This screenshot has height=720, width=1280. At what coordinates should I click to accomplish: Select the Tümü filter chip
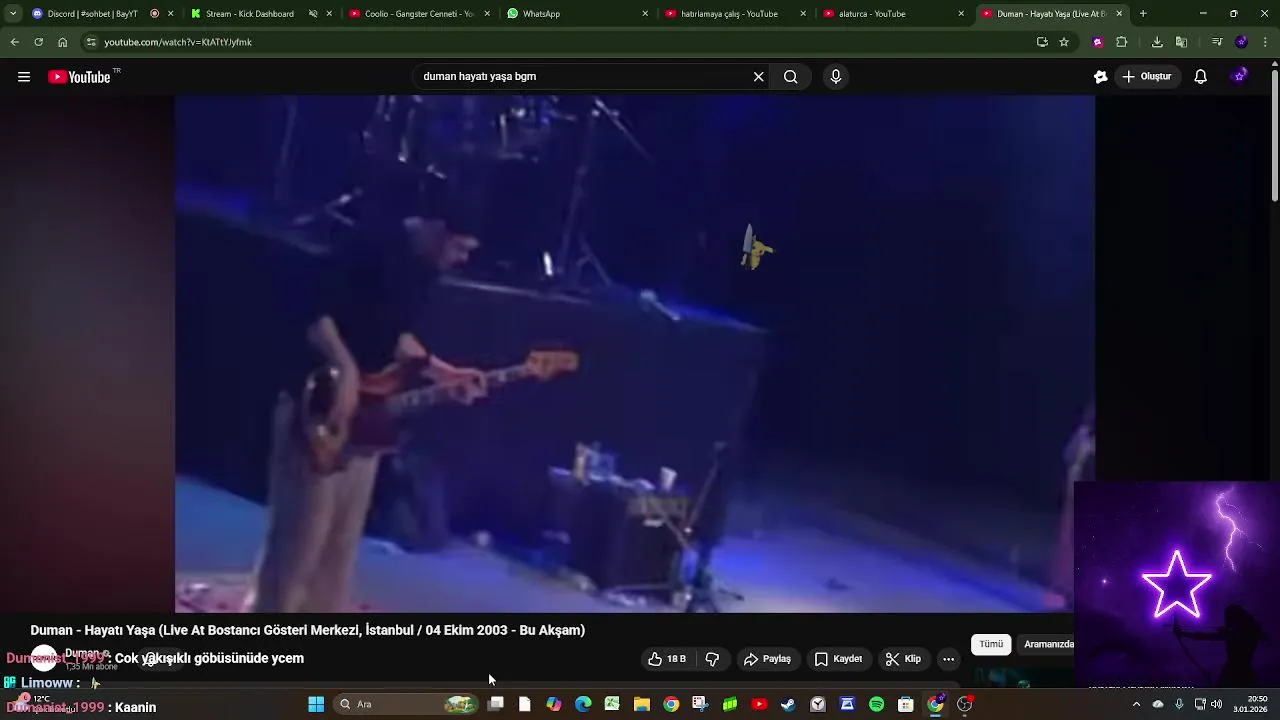(991, 645)
